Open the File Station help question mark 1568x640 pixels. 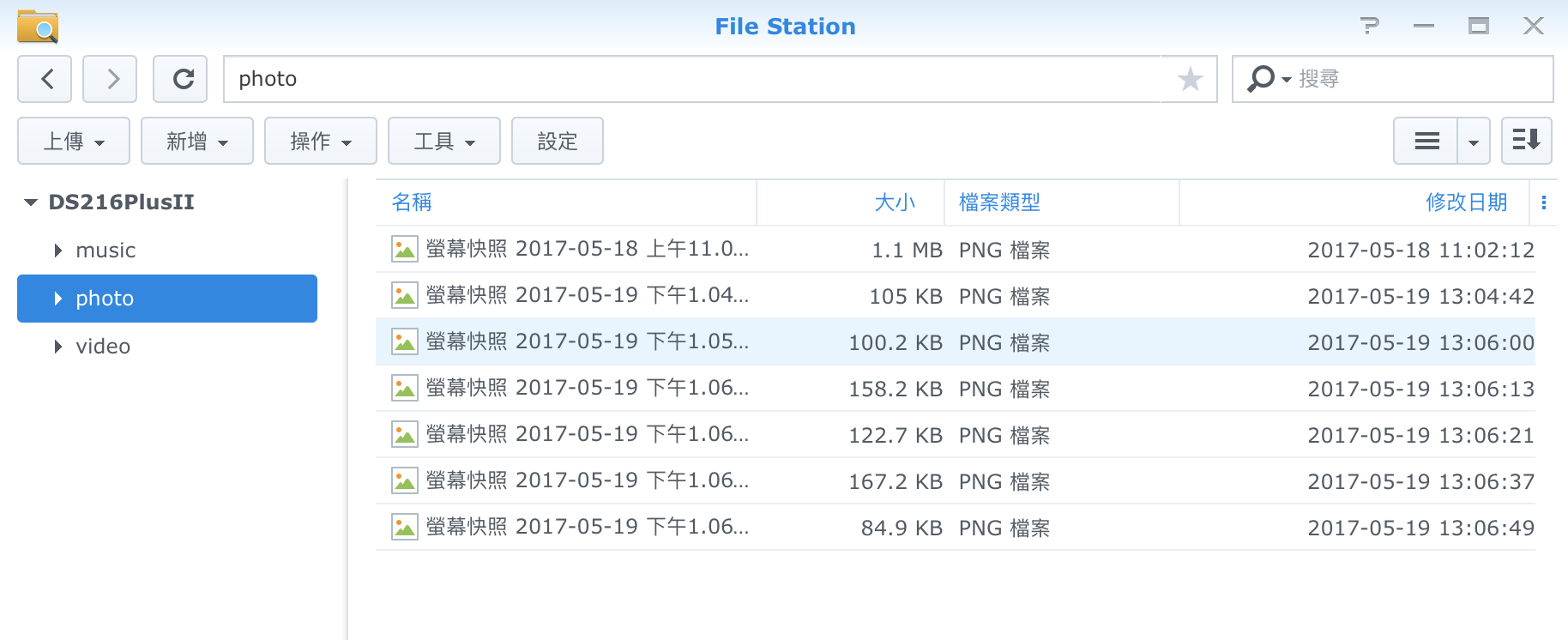[1370, 26]
